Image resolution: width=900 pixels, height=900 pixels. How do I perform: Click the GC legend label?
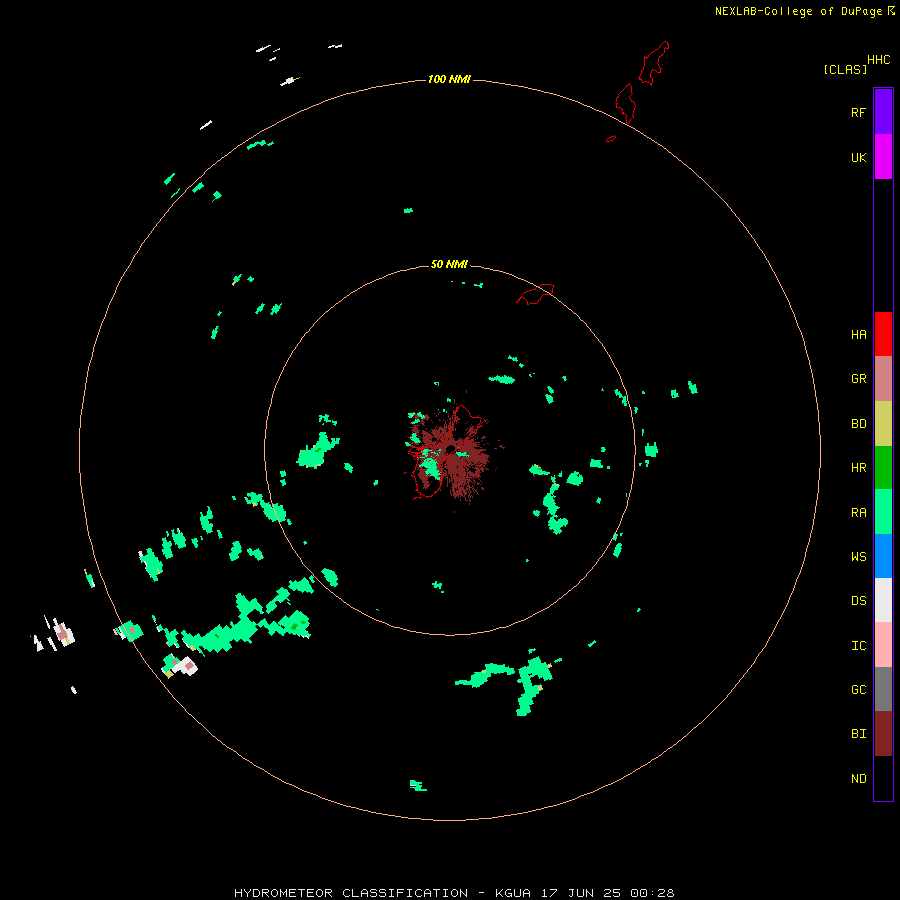coord(858,690)
